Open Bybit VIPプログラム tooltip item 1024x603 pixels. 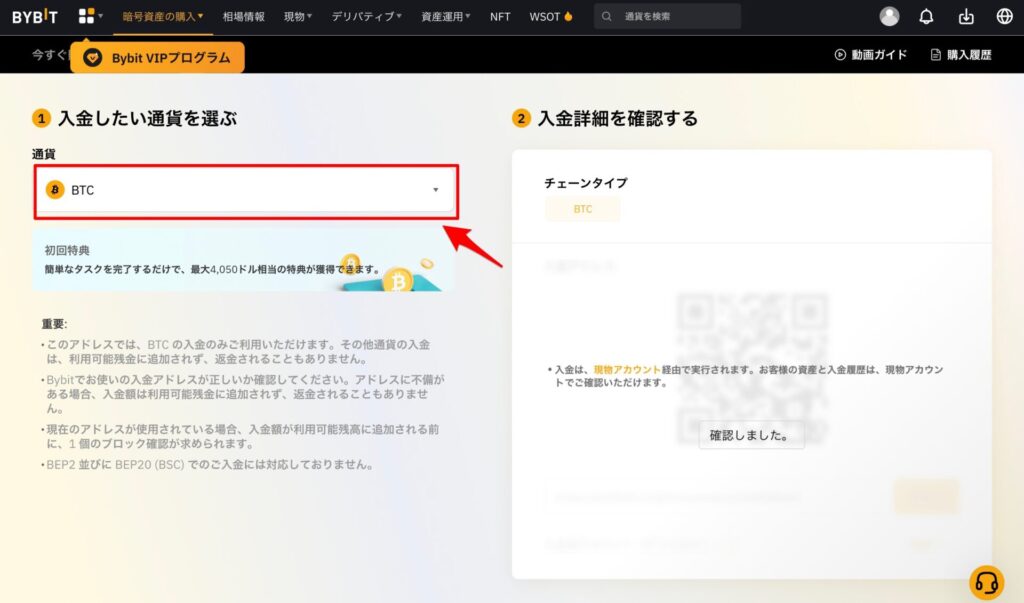coord(157,57)
